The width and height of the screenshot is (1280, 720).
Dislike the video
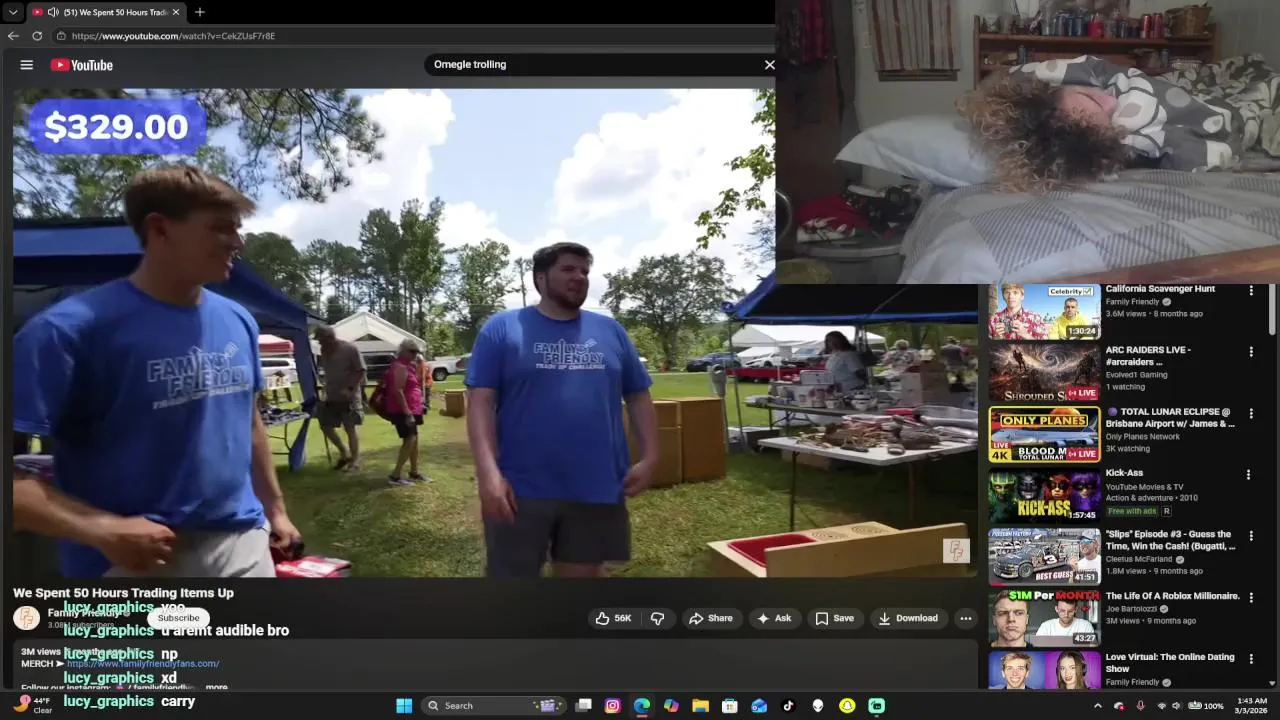tap(657, 618)
